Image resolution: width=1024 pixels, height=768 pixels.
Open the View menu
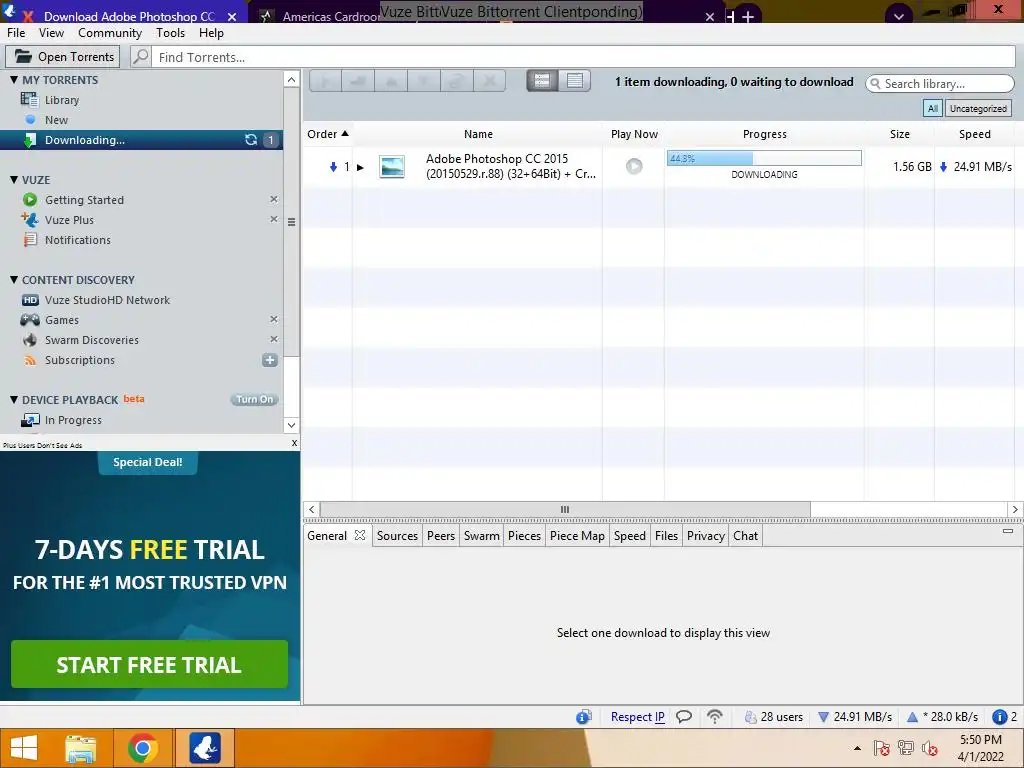pos(51,33)
